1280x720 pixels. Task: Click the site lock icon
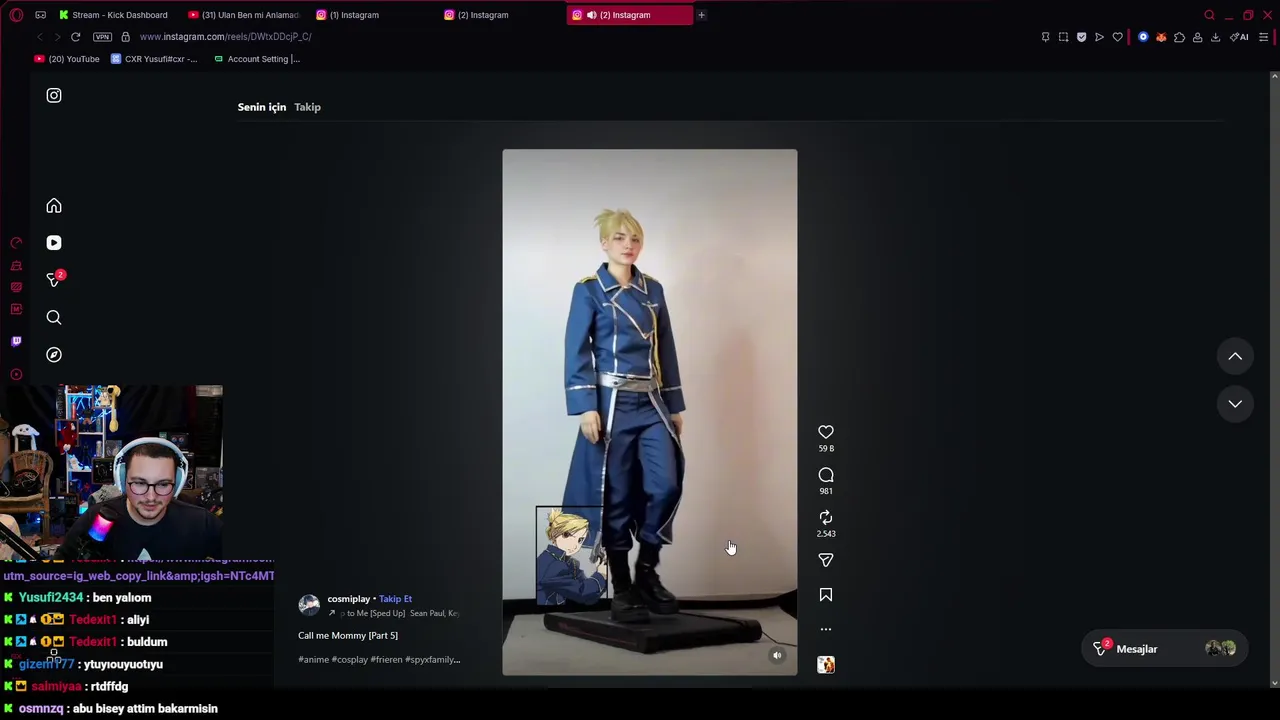125,37
